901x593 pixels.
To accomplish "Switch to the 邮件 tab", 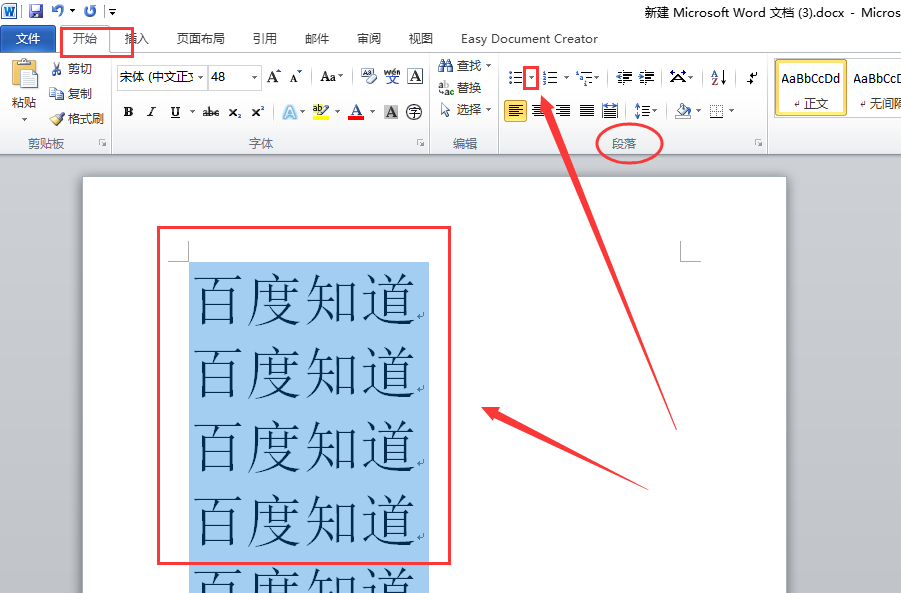I will click(317, 38).
